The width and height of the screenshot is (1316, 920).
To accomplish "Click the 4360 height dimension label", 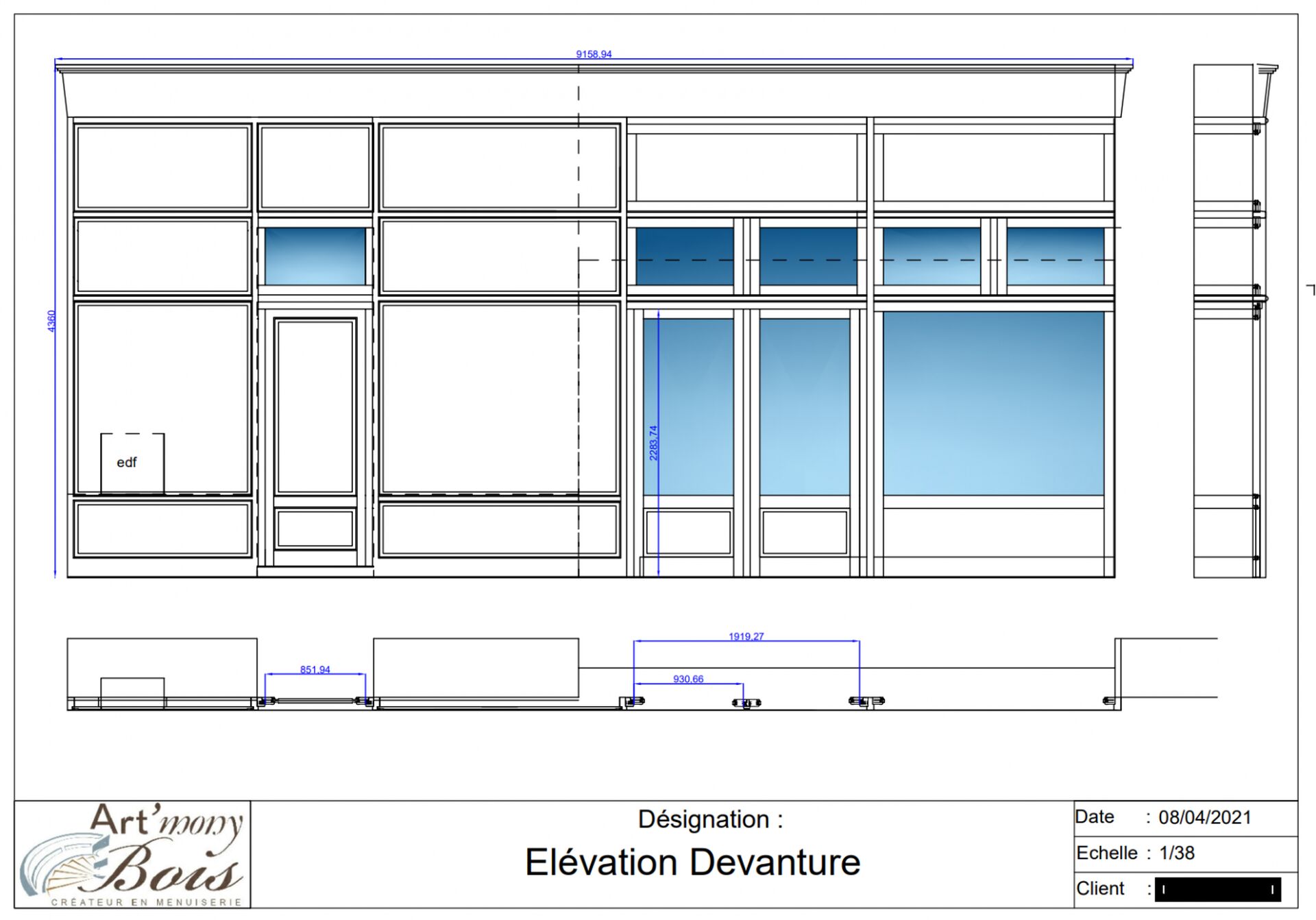I will click(51, 321).
